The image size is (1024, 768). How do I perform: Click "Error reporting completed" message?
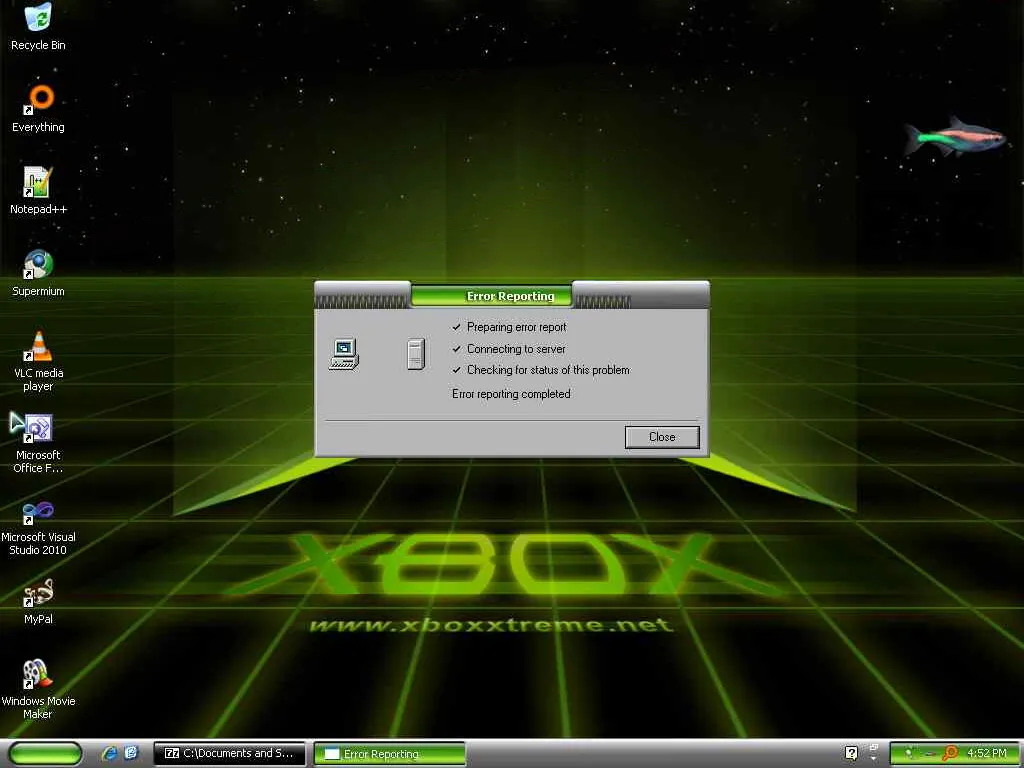[511, 394]
